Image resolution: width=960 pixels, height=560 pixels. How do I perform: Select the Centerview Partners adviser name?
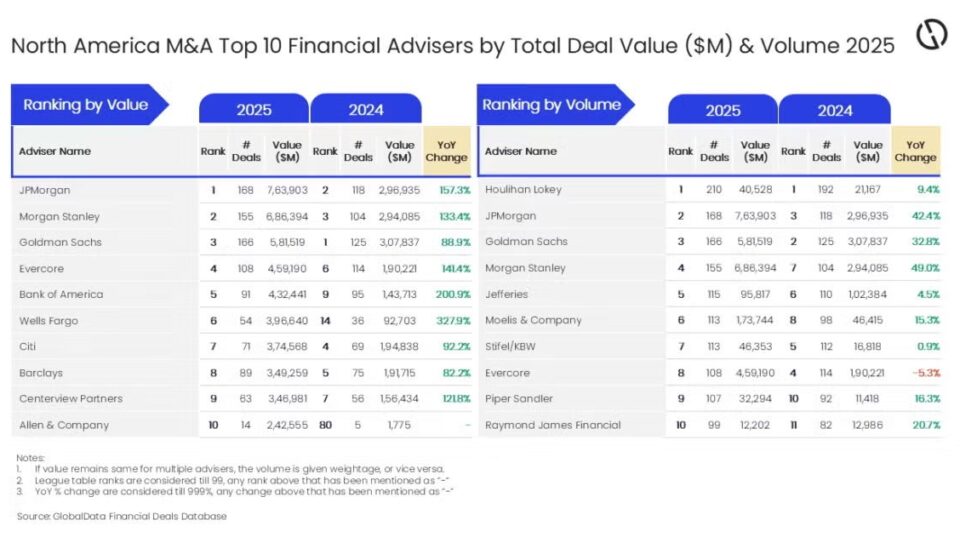(70, 398)
